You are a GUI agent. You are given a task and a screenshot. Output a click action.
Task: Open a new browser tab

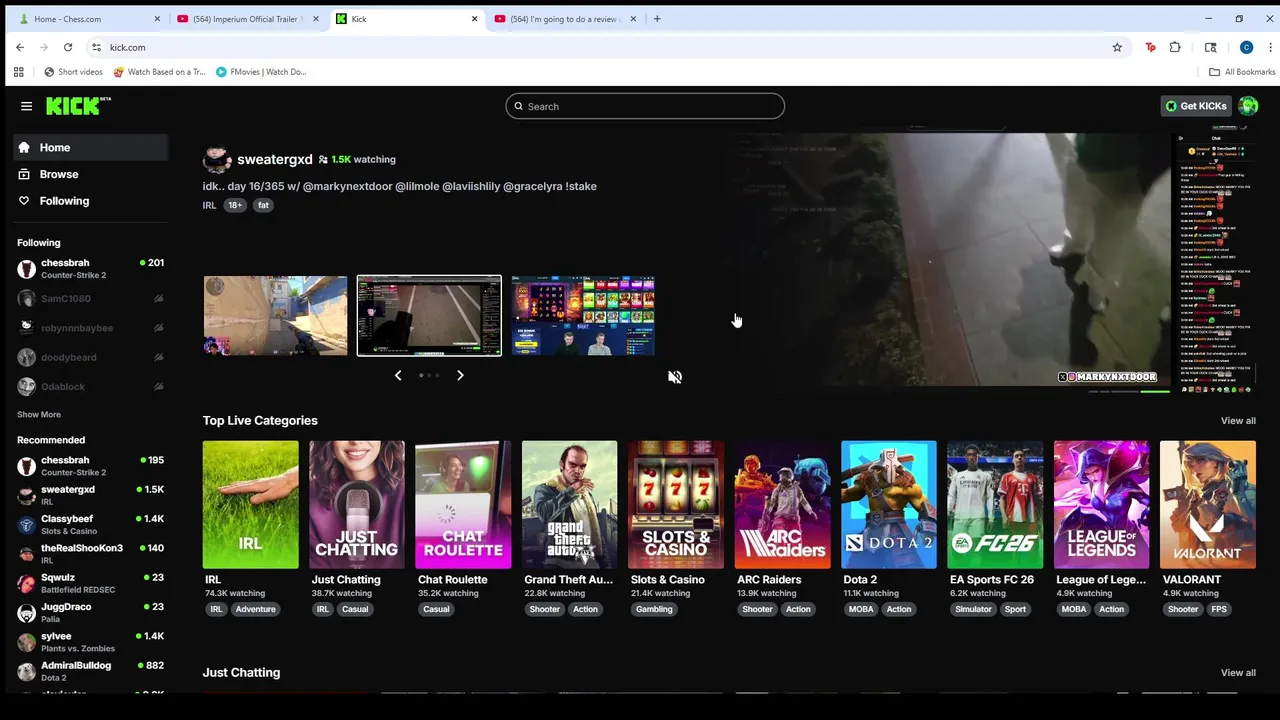pos(657,19)
